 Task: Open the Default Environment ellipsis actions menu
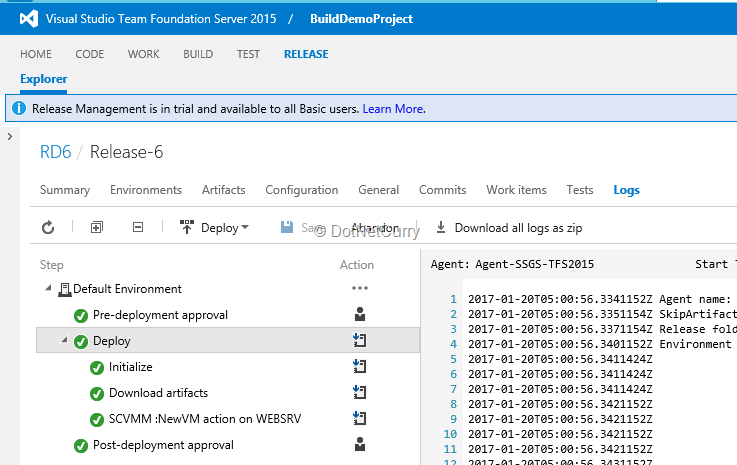coord(360,288)
